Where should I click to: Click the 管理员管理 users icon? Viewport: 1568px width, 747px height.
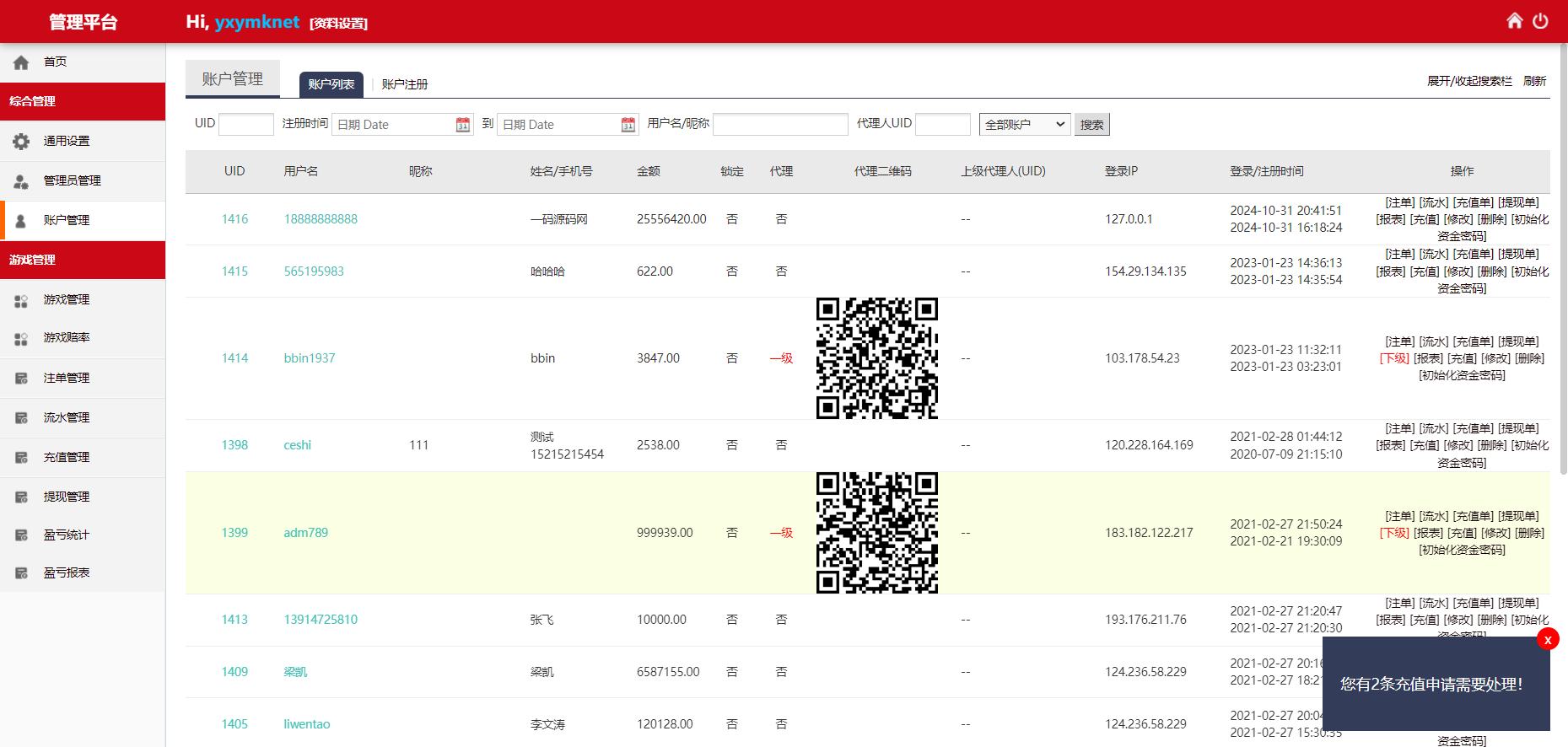click(x=21, y=180)
